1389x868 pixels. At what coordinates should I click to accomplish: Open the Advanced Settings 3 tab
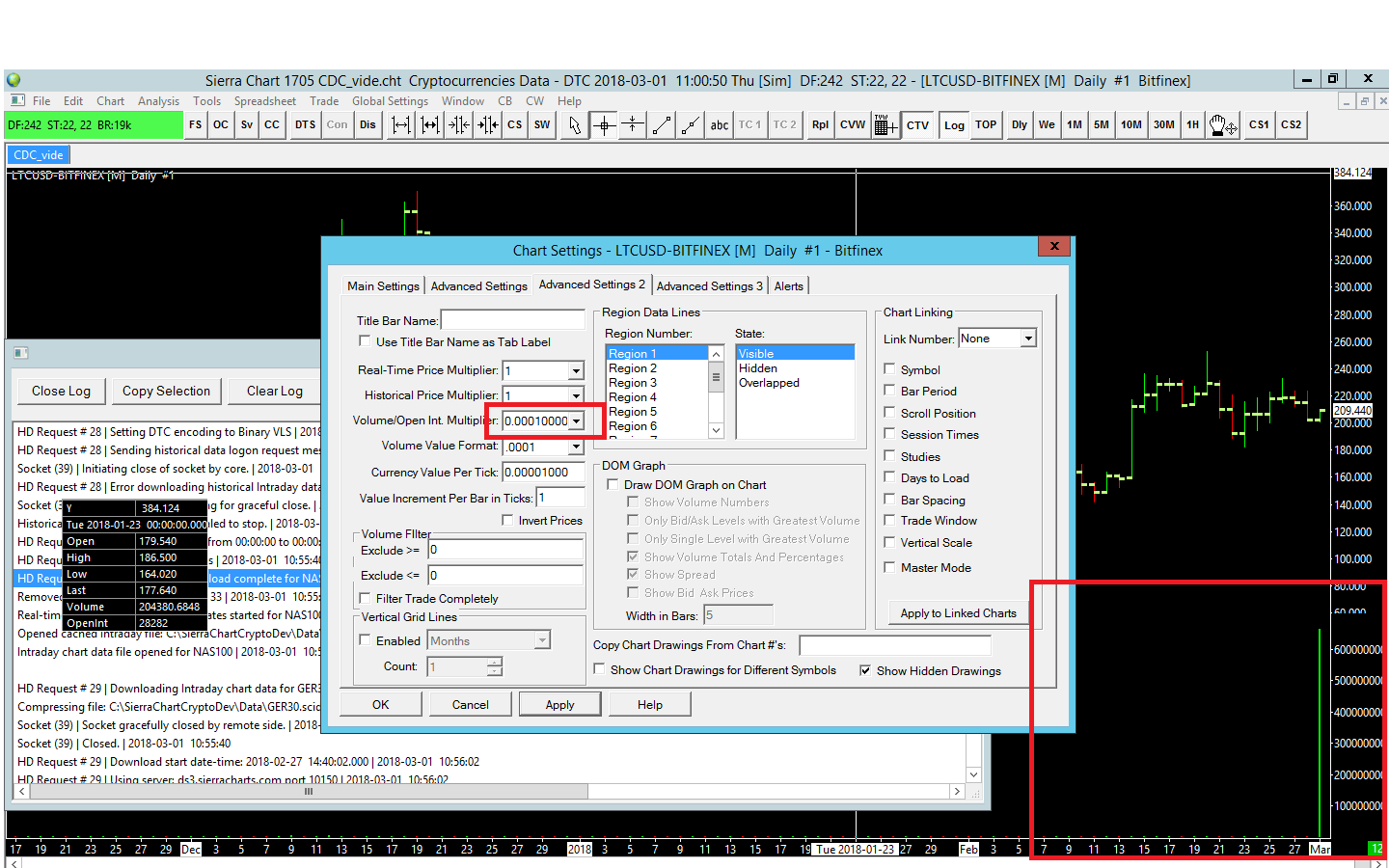point(709,286)
